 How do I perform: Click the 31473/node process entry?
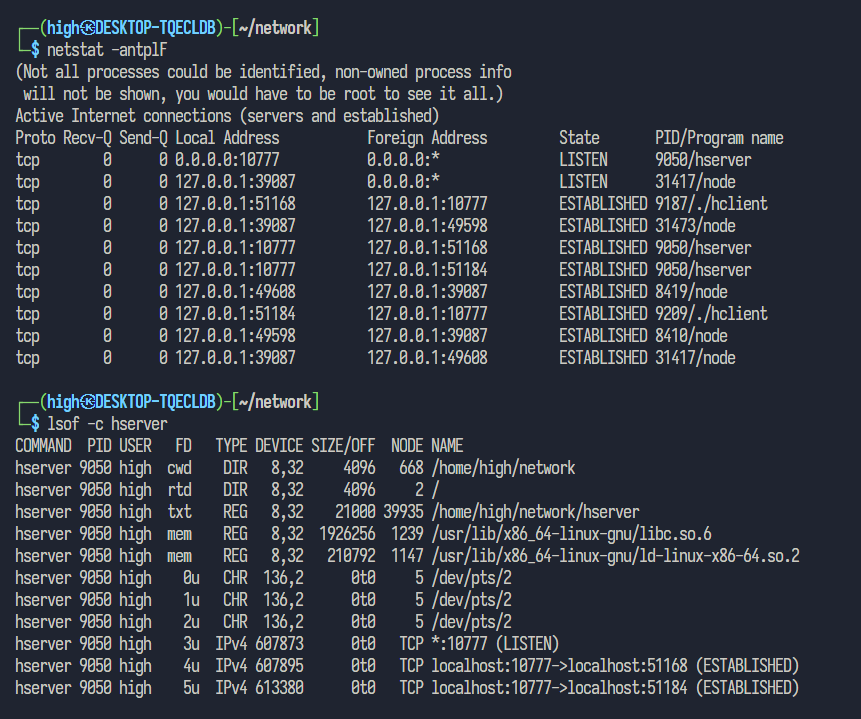[695, 226]
